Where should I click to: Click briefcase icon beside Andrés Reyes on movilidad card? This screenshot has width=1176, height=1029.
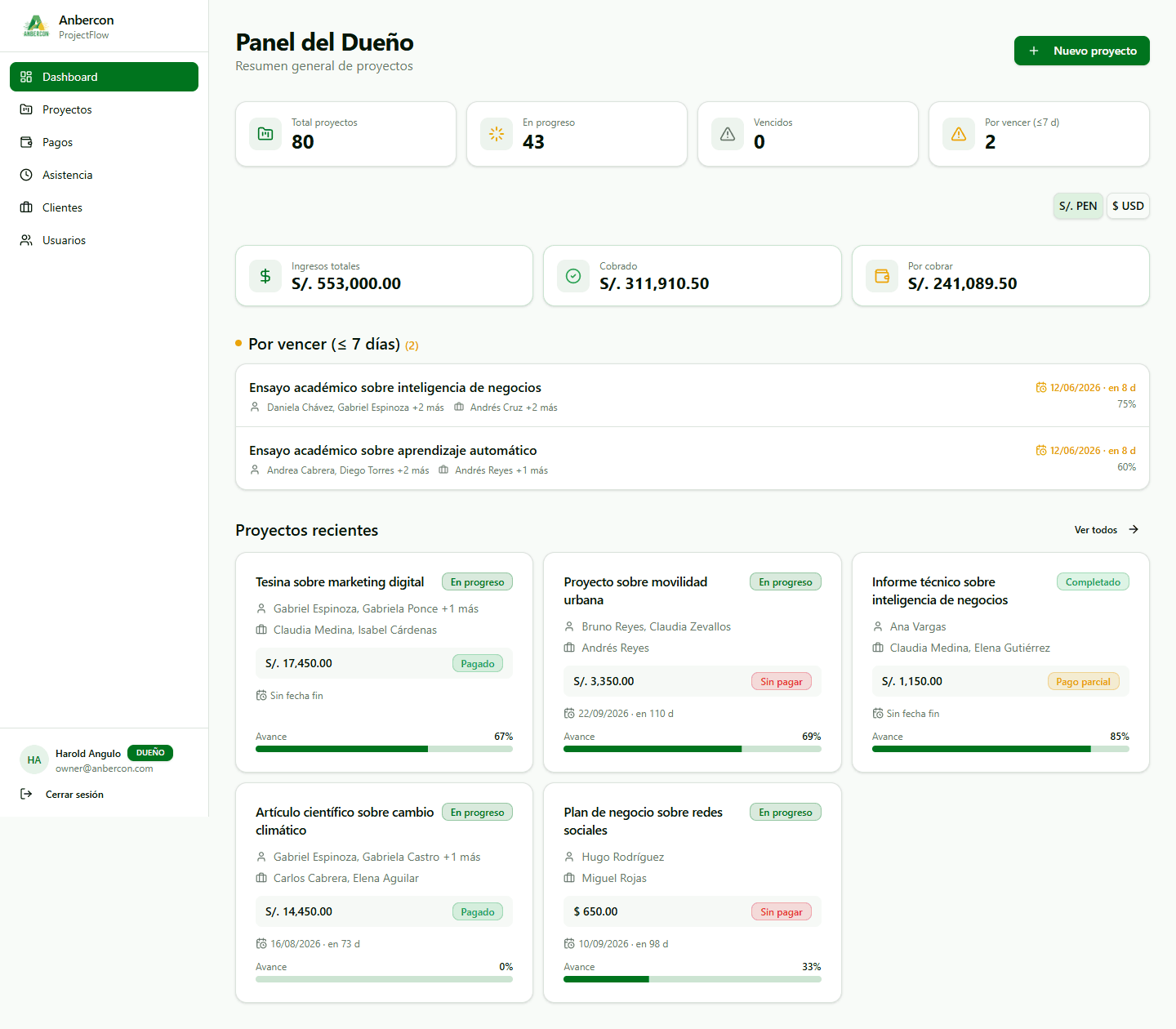pyautogui.click(x=569, y=648)
